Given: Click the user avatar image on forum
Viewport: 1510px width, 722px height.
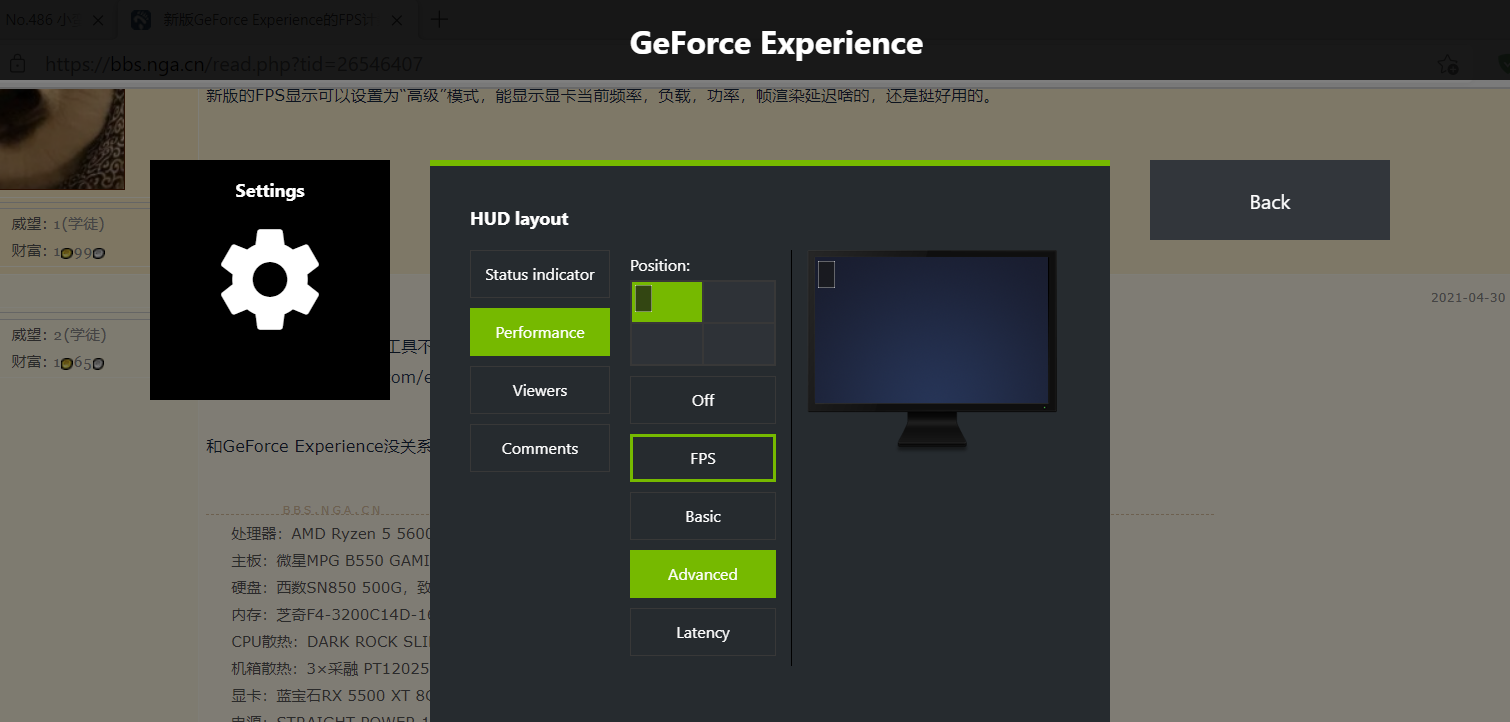Looking at the screenshot, I should (x=62, y=138).
